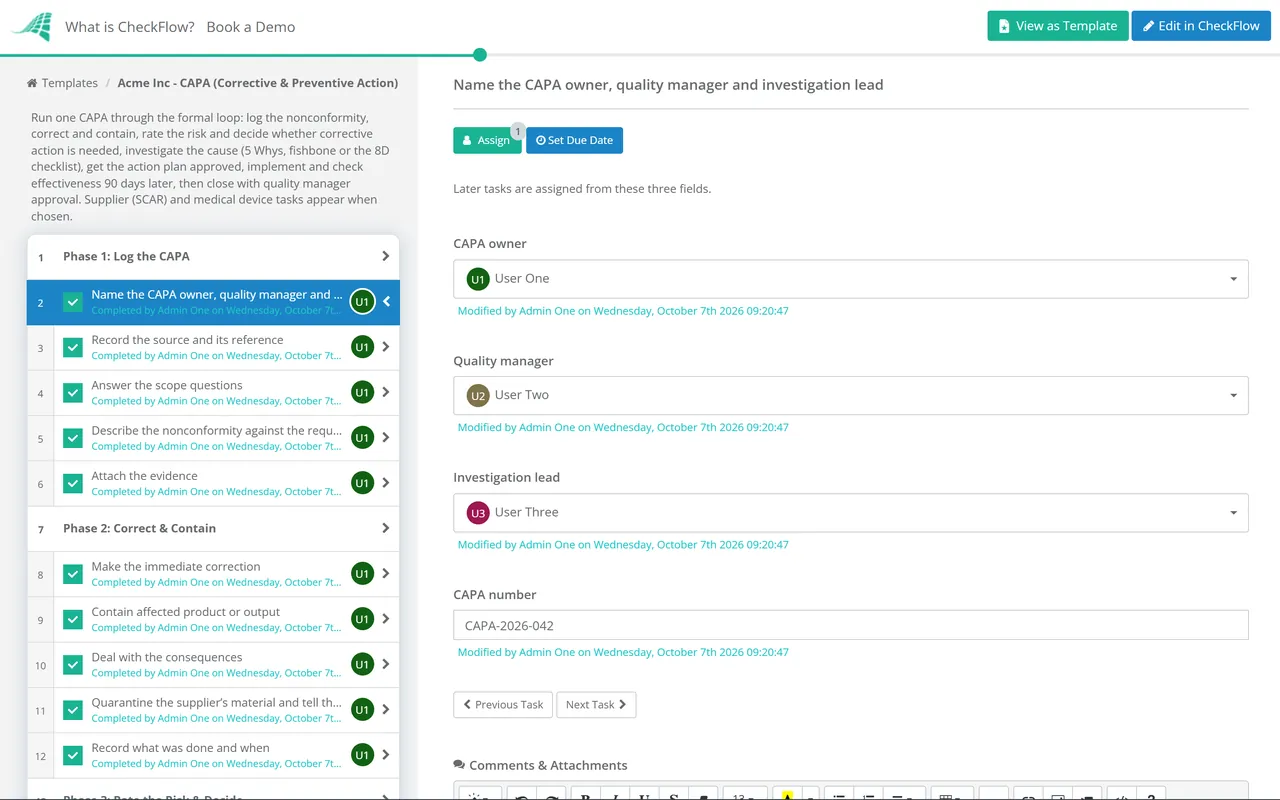Advance with the Next Task button
1280x800 pixels.
click(x=596, y=705)
